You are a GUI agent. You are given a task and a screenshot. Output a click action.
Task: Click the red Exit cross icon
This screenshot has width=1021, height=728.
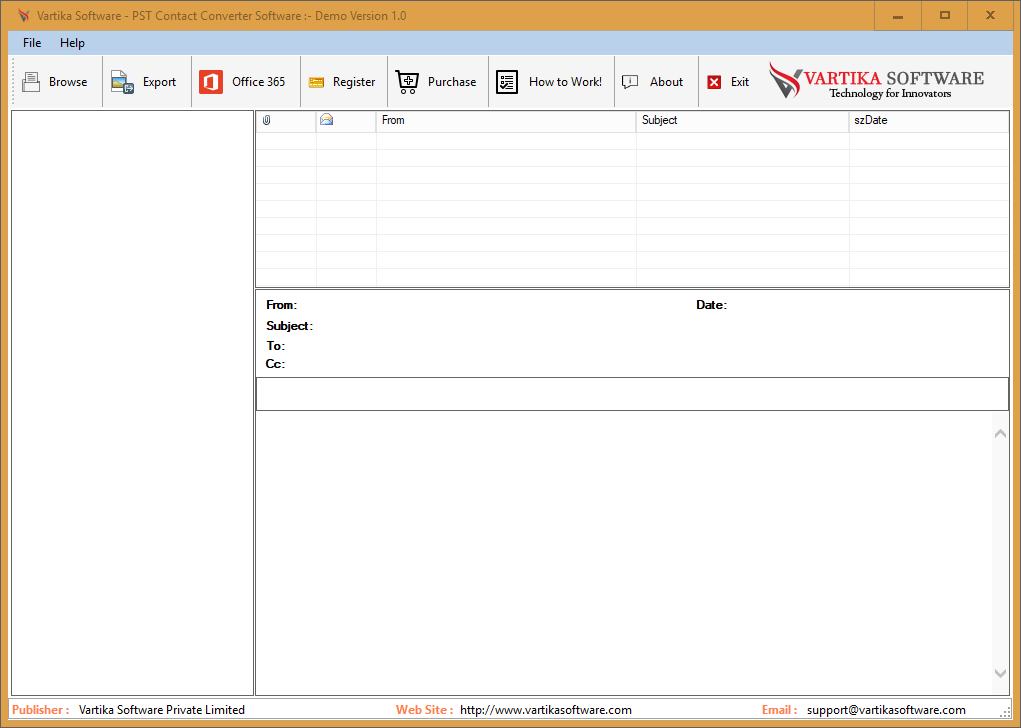pos(714,82)
